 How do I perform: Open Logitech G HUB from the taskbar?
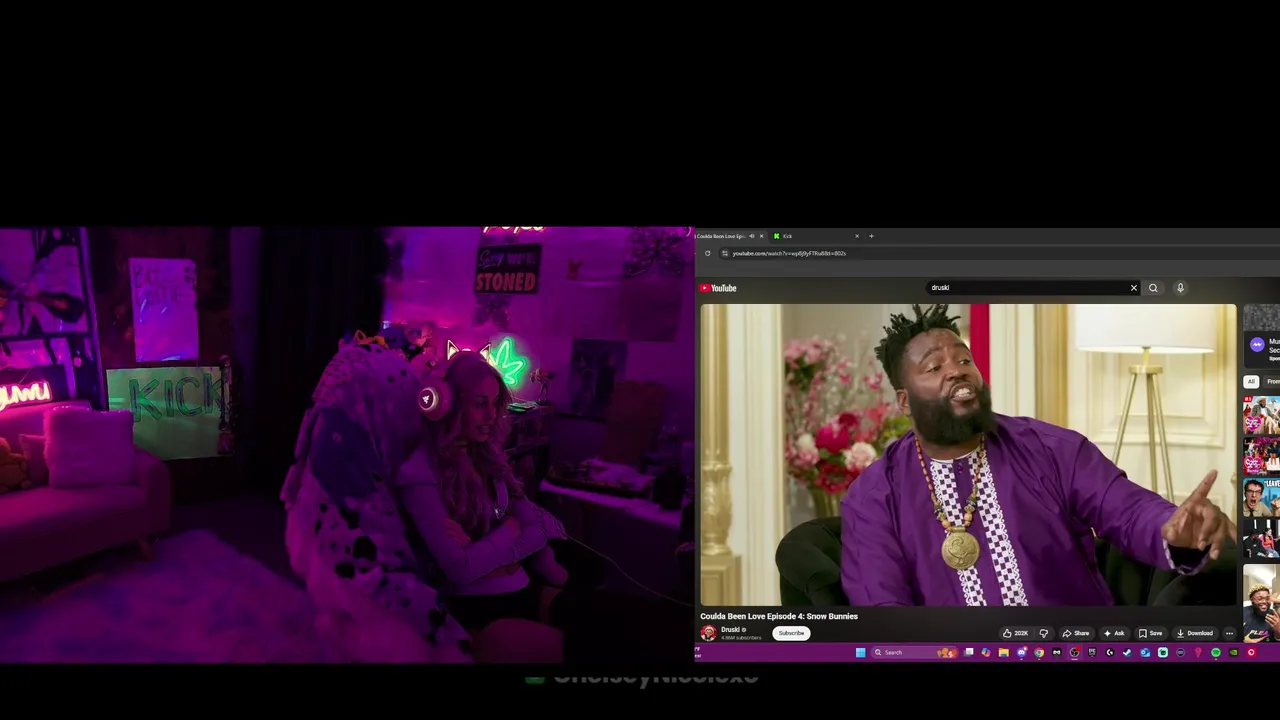1110,652
